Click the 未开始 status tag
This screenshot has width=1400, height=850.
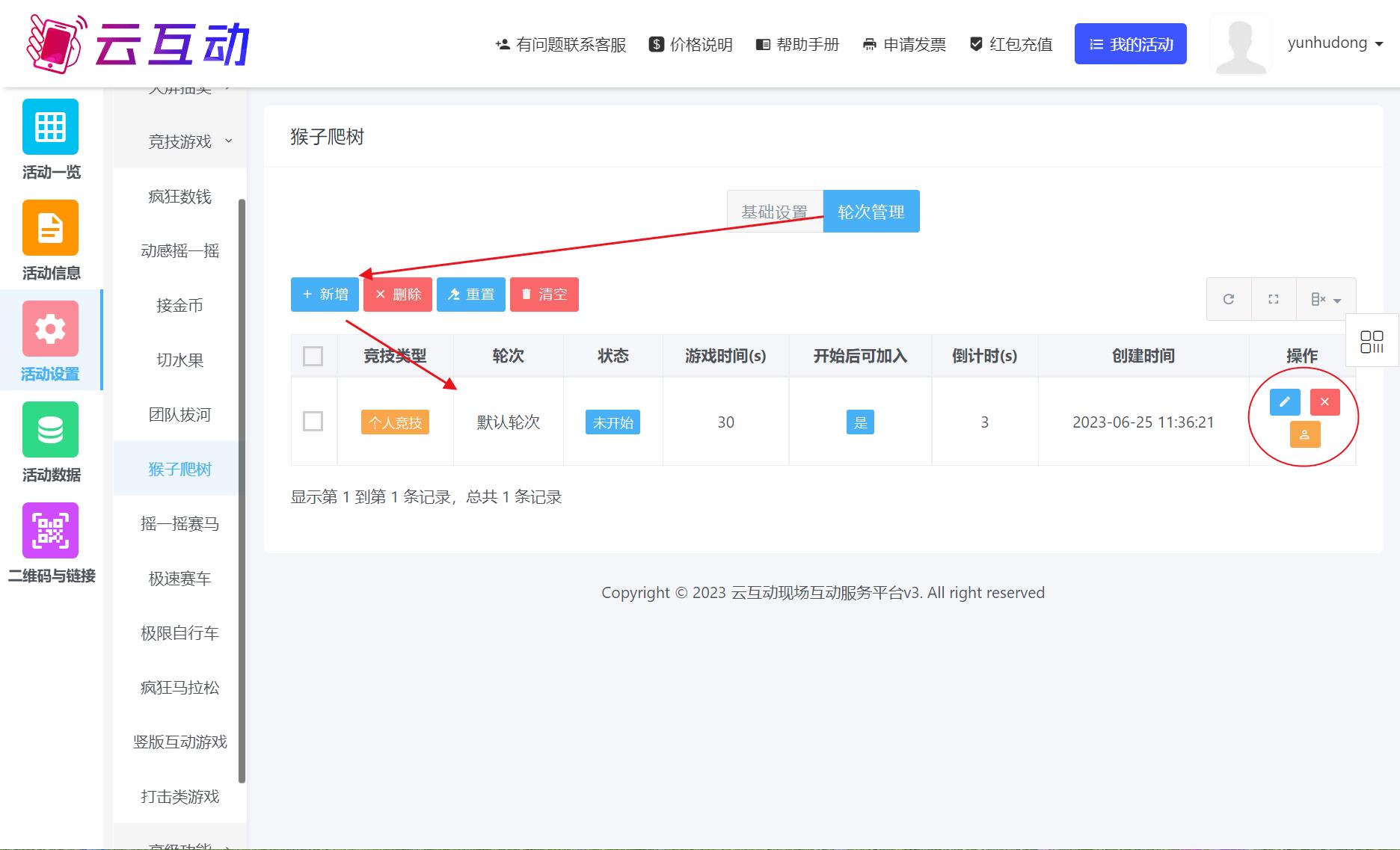[x=612, y=422]
